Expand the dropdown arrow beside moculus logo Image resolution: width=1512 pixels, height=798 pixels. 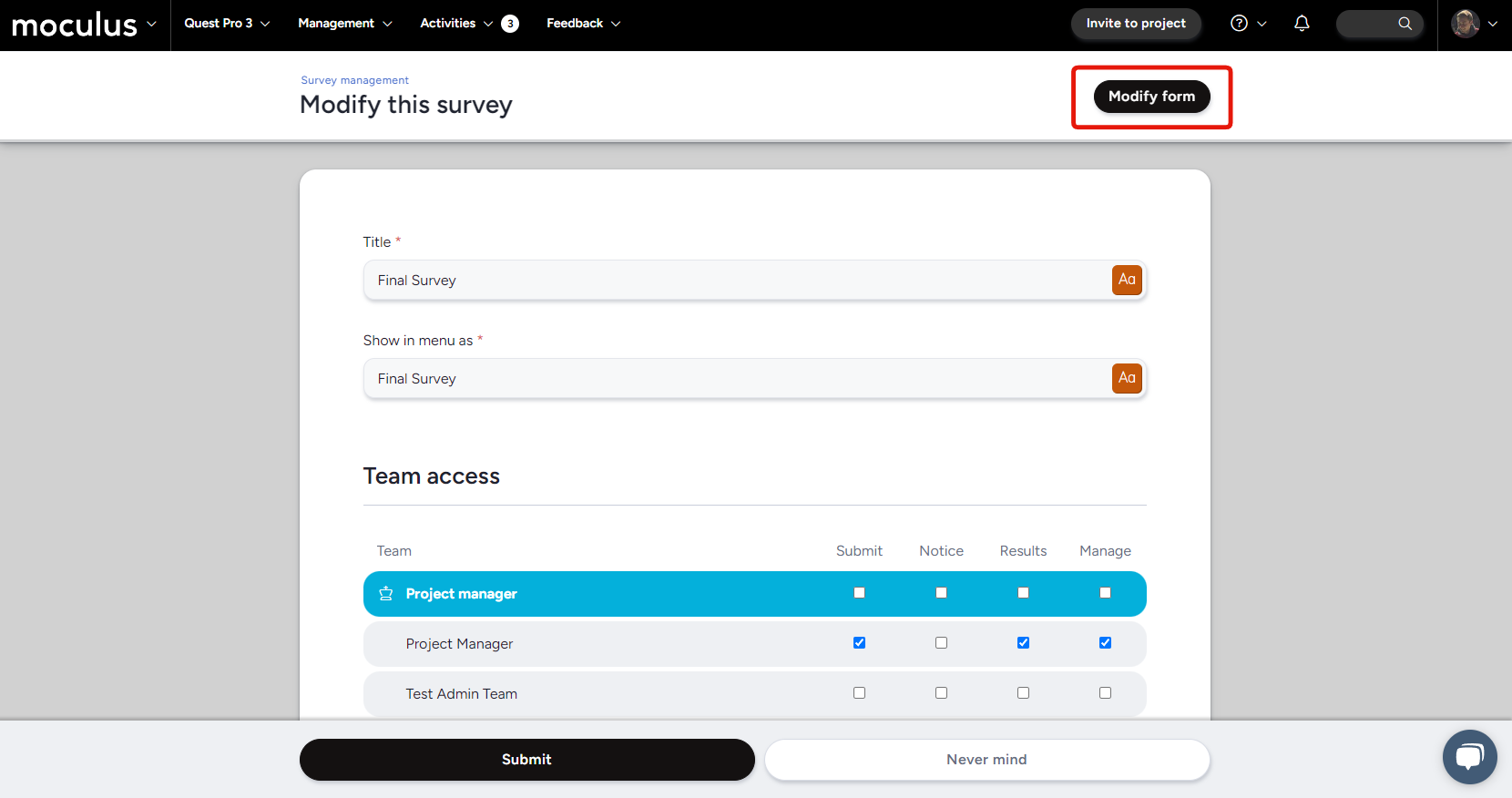151,24
